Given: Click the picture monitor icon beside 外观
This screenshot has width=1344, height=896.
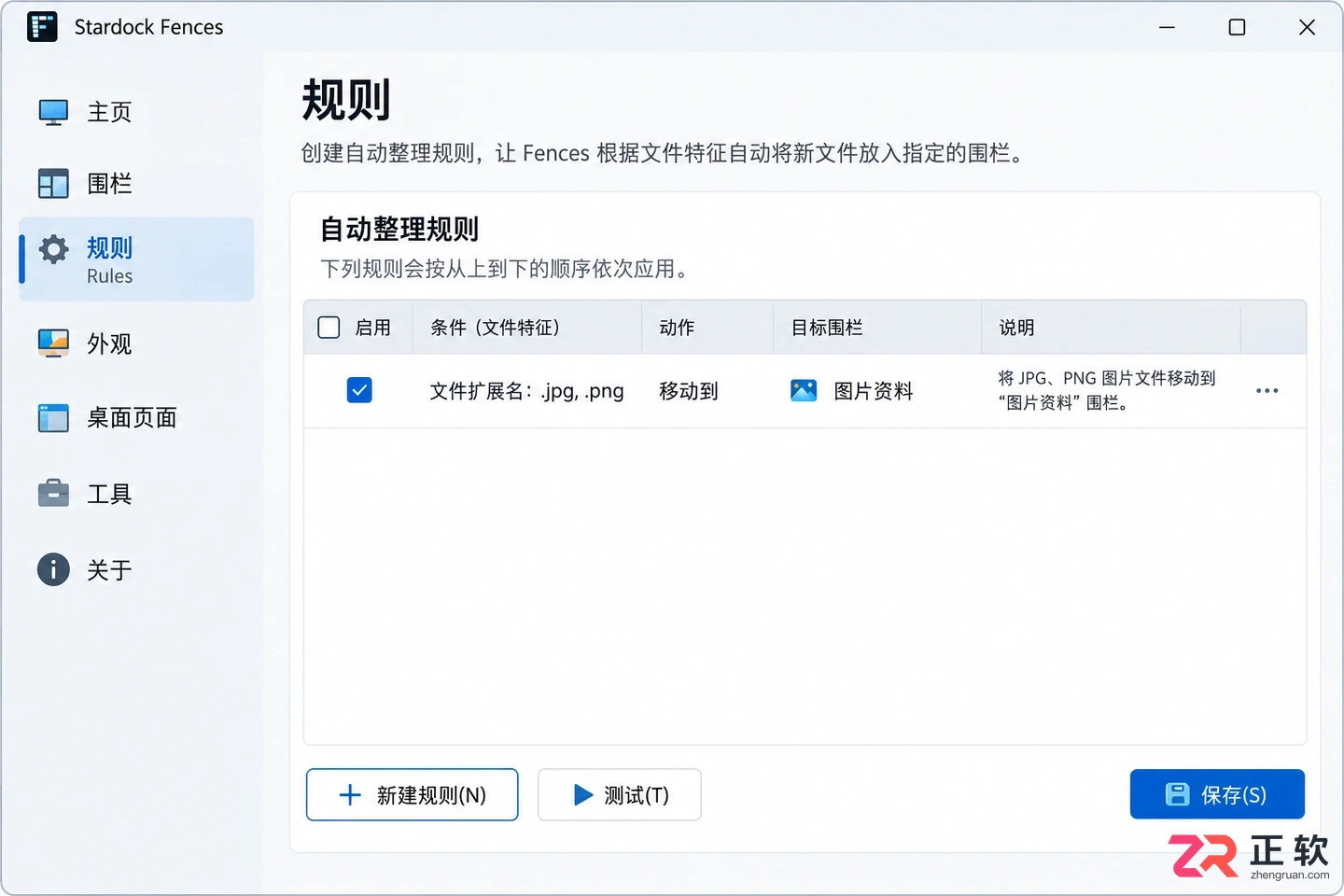Looking at the screenshot, I should pos(53,343).
